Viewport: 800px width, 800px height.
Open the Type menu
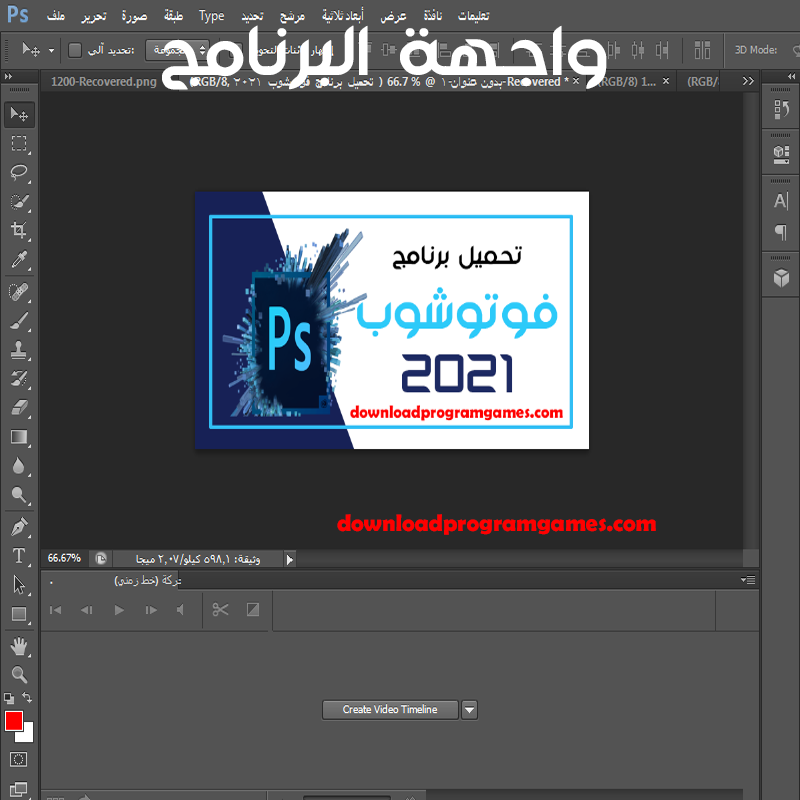point(212,16)
